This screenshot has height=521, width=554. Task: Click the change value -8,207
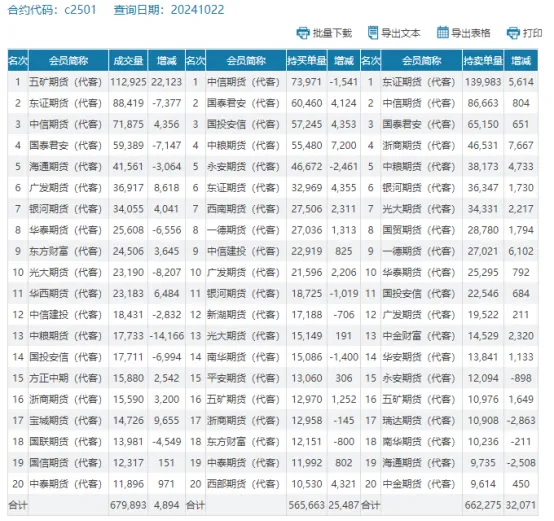coord(166,272)
